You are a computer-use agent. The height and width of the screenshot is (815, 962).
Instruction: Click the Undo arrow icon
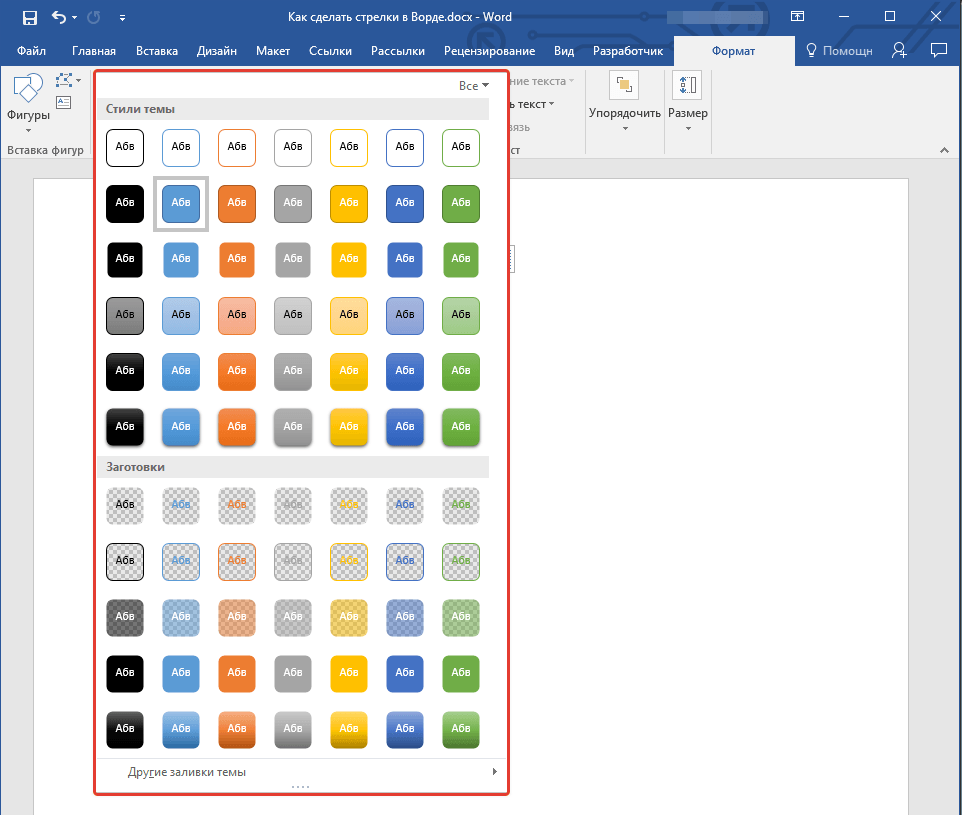[58, 17]
